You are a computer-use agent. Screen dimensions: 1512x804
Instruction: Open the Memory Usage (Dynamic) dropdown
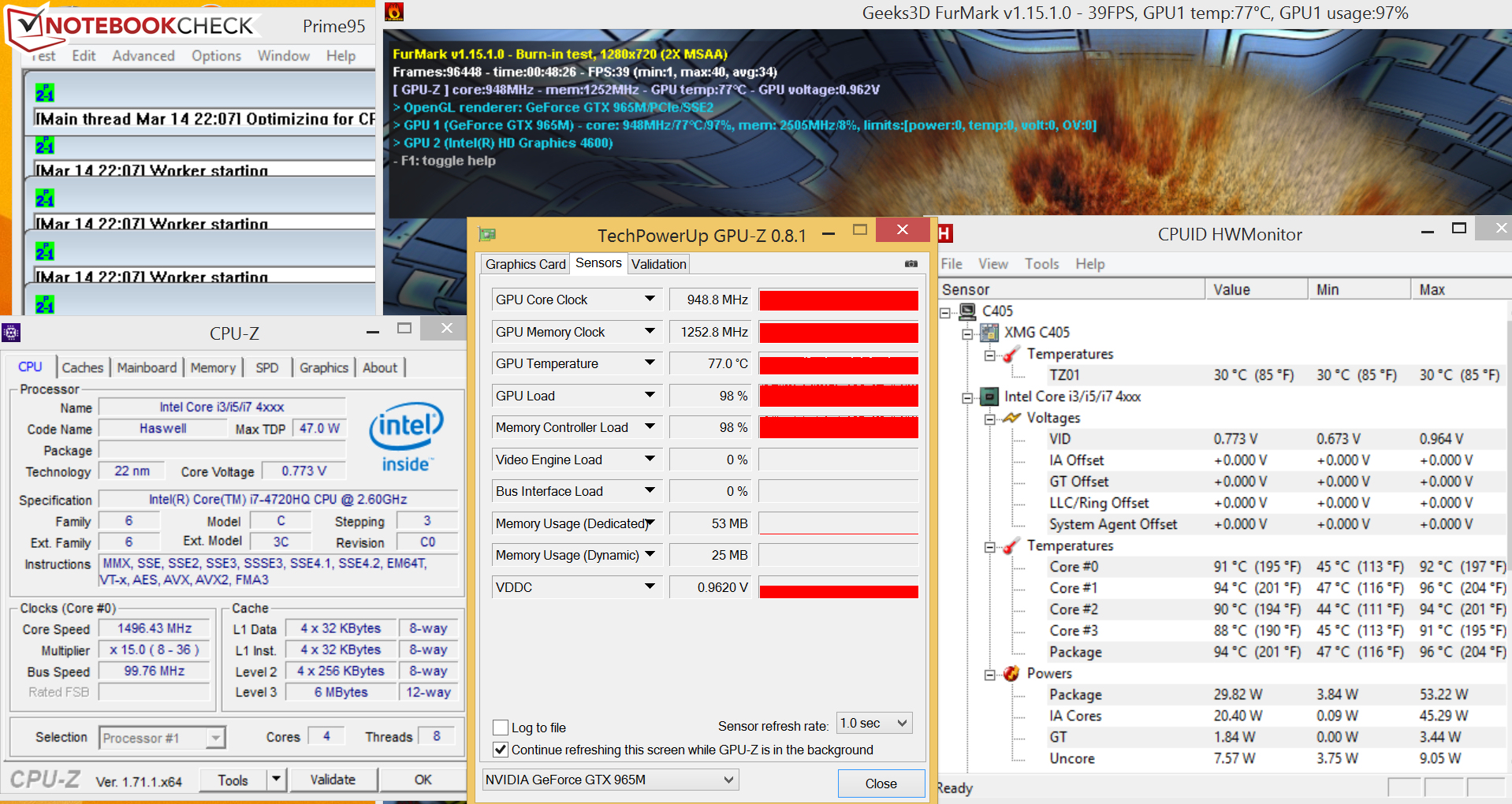pos(650,555)
